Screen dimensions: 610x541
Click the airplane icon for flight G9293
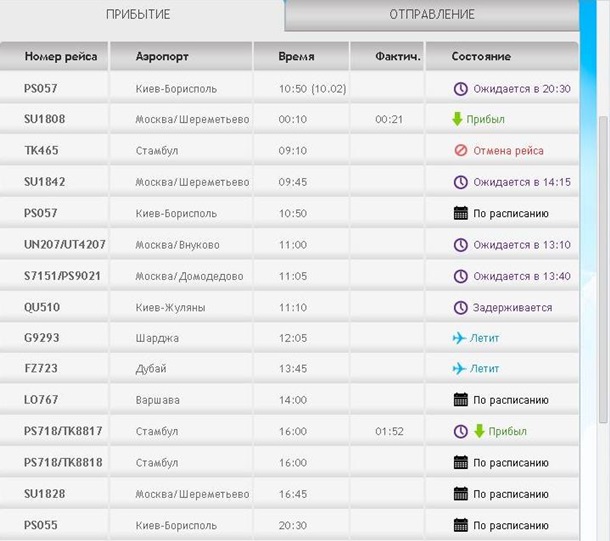460,338
